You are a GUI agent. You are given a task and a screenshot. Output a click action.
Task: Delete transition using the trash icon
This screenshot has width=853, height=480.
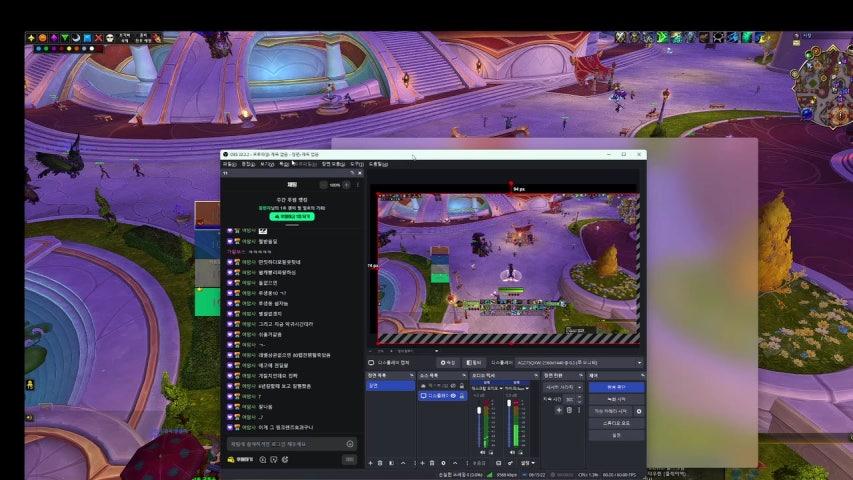point(569,410)
